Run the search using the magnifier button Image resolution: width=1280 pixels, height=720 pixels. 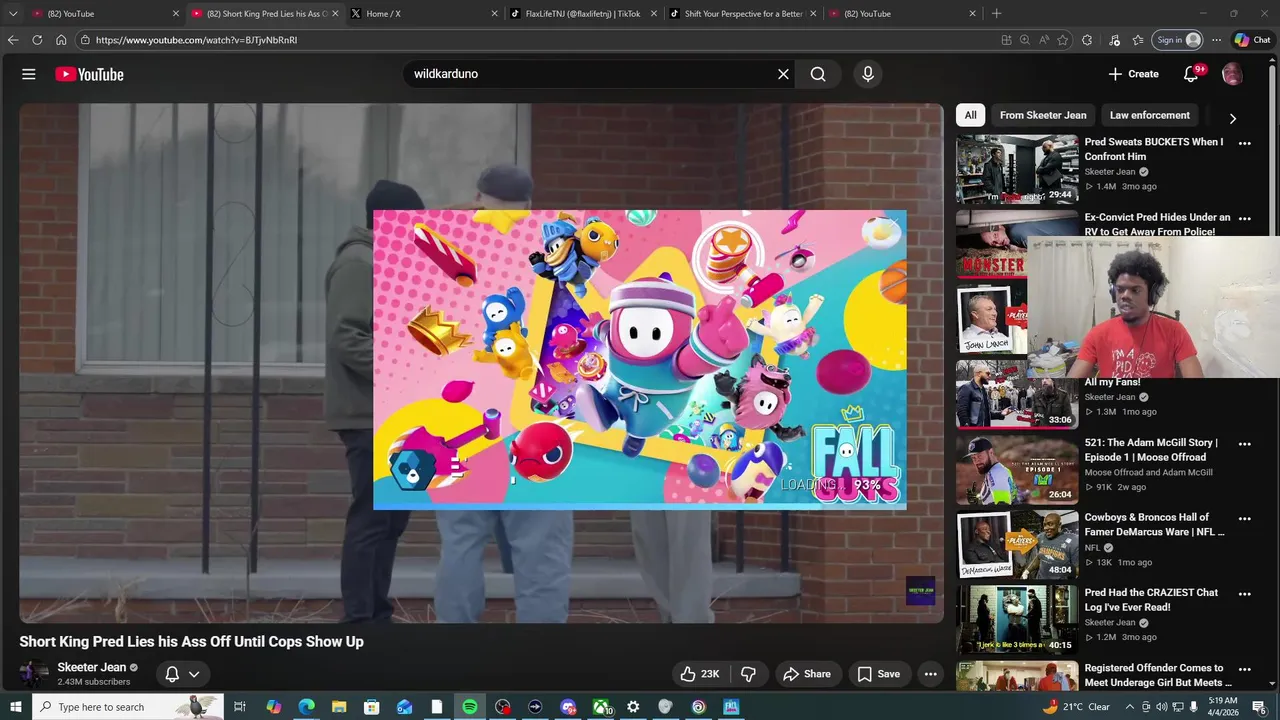[818, 74]
